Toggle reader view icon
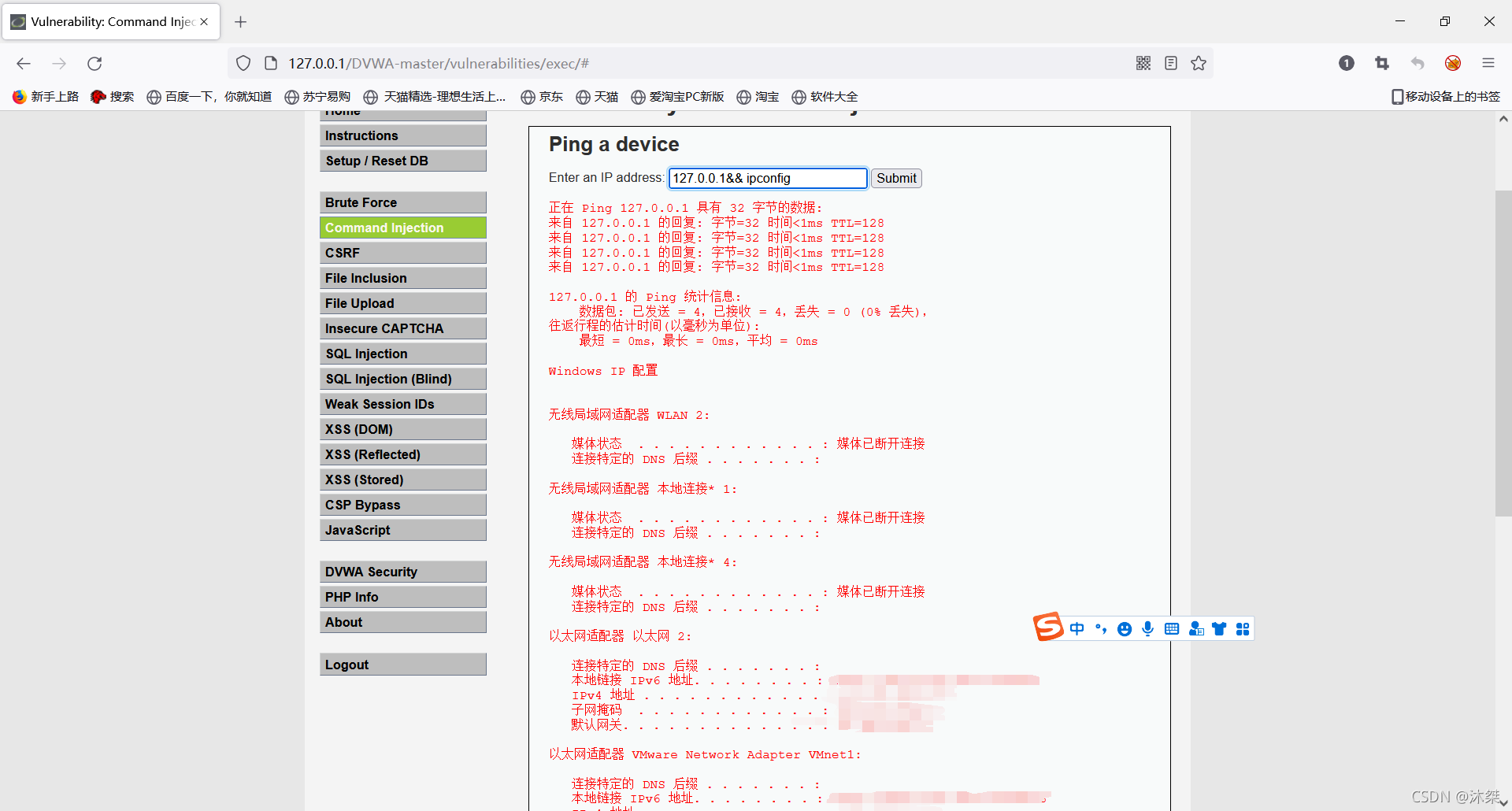1512x811 pixels. [1171, 63]
